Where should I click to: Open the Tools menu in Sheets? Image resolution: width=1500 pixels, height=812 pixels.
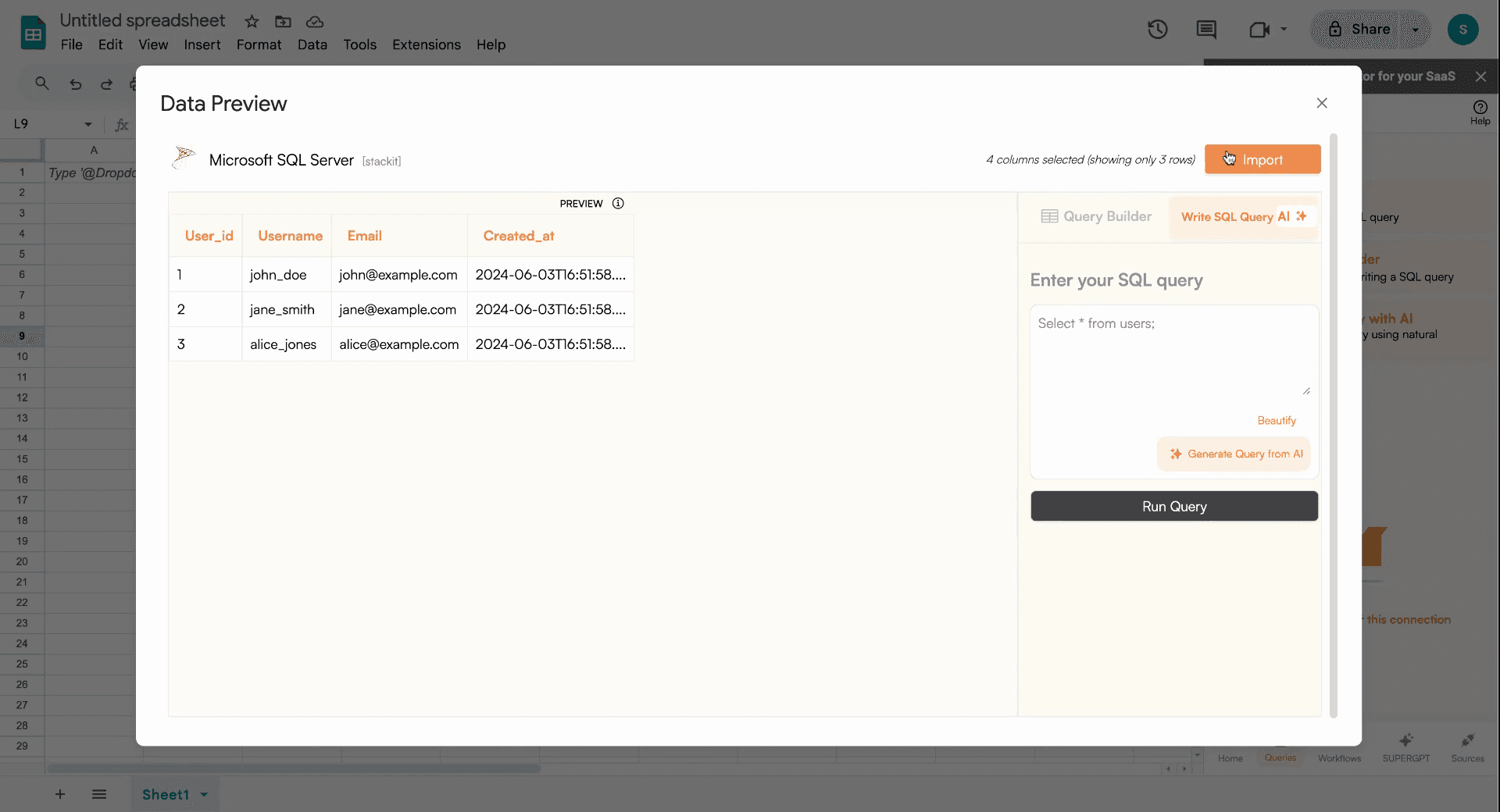pos(359,45)
